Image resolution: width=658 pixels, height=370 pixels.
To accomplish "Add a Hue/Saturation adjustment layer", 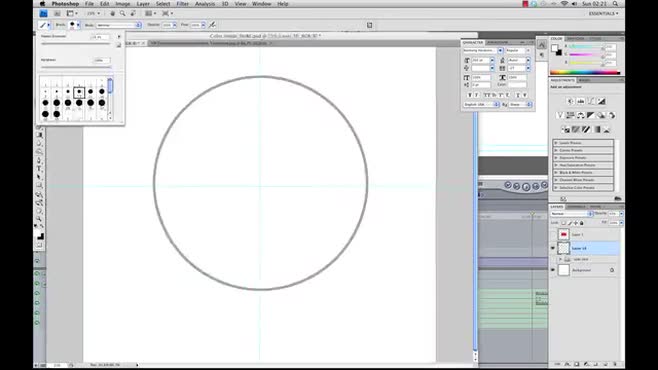I will coord(570,115).
